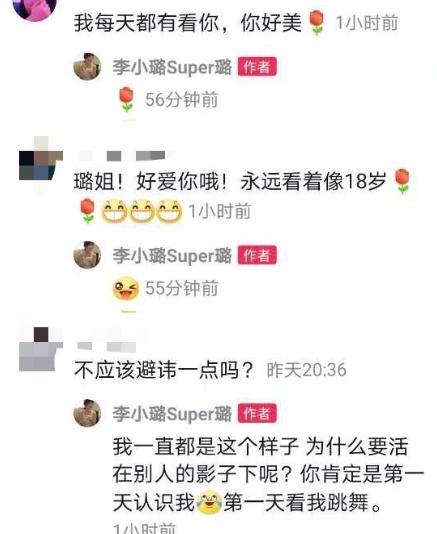Tap 李小璐Super璐 avatar above the 56分钟前 reply
The width and height of the screenshot is (437, 534).
[87, 66]
